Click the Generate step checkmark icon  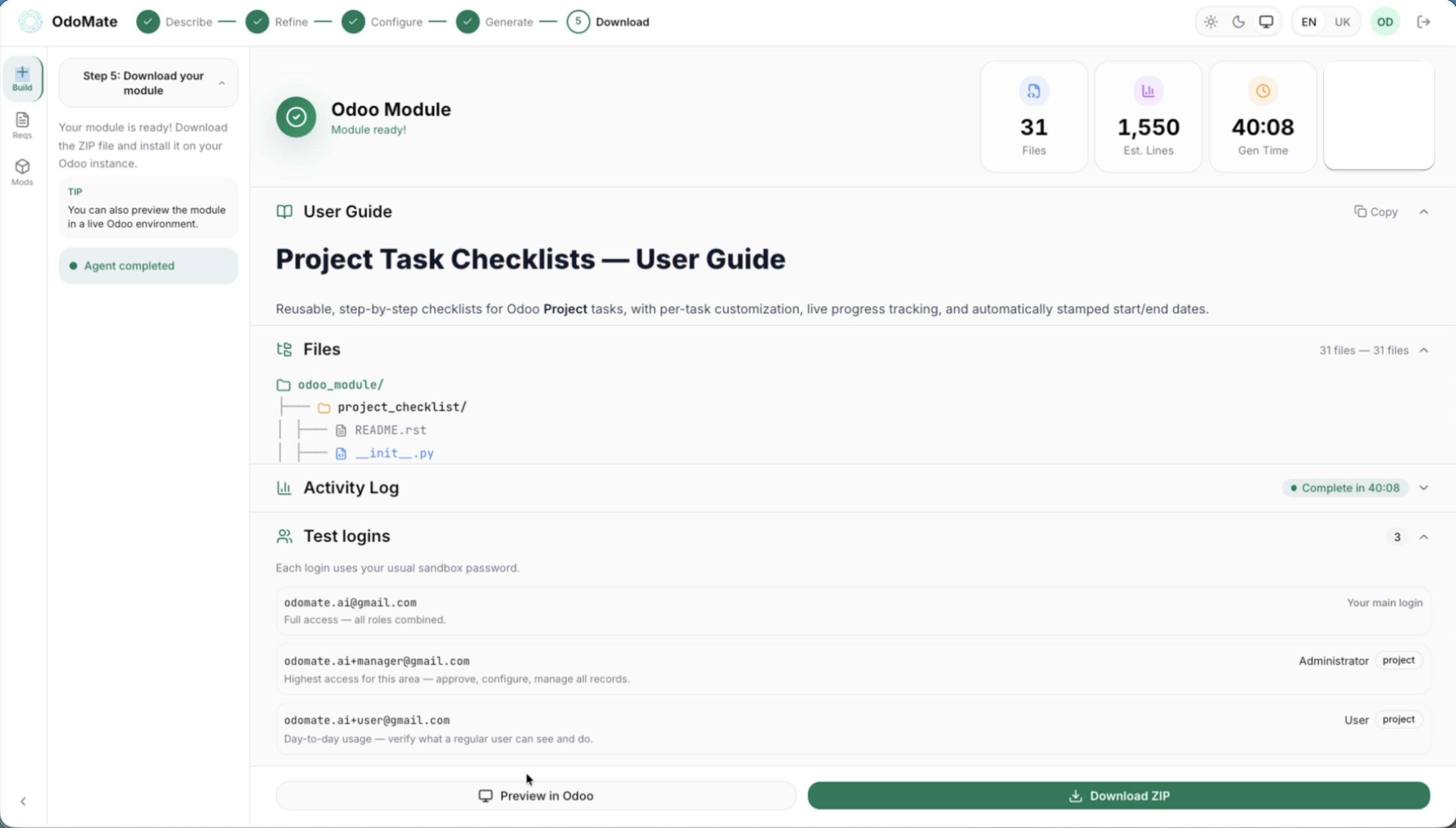468,22
